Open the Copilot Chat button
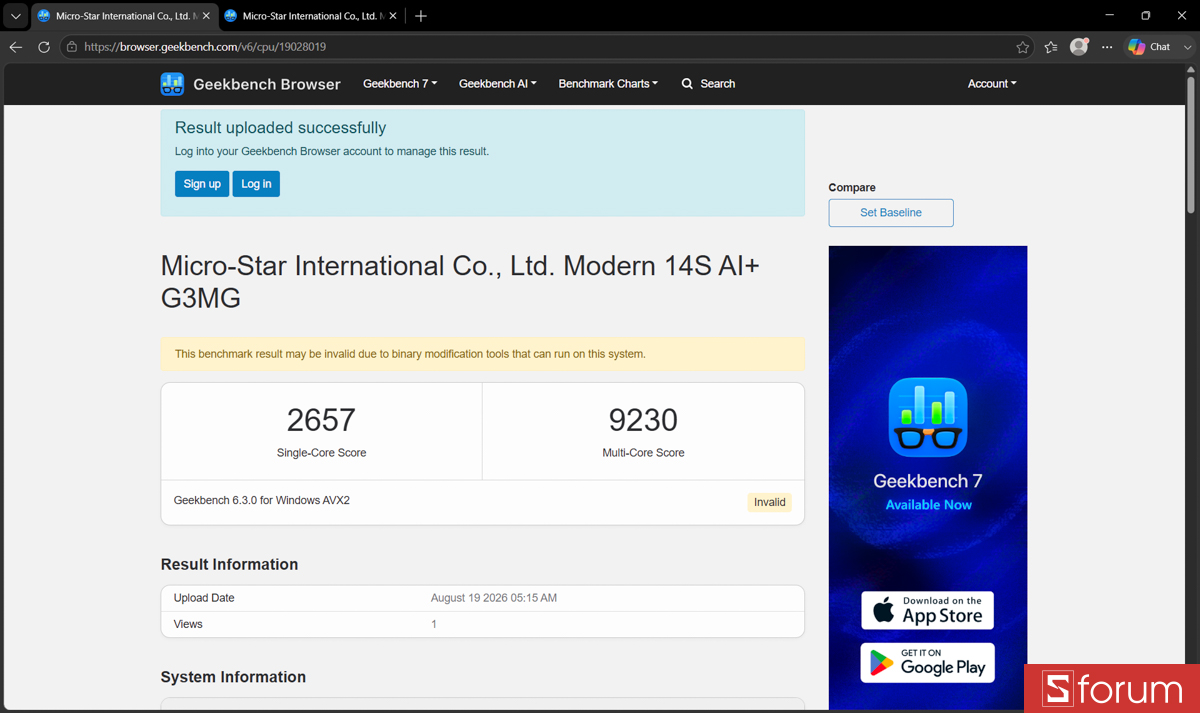This screenshot has width=1200, height=713. 1148,47
